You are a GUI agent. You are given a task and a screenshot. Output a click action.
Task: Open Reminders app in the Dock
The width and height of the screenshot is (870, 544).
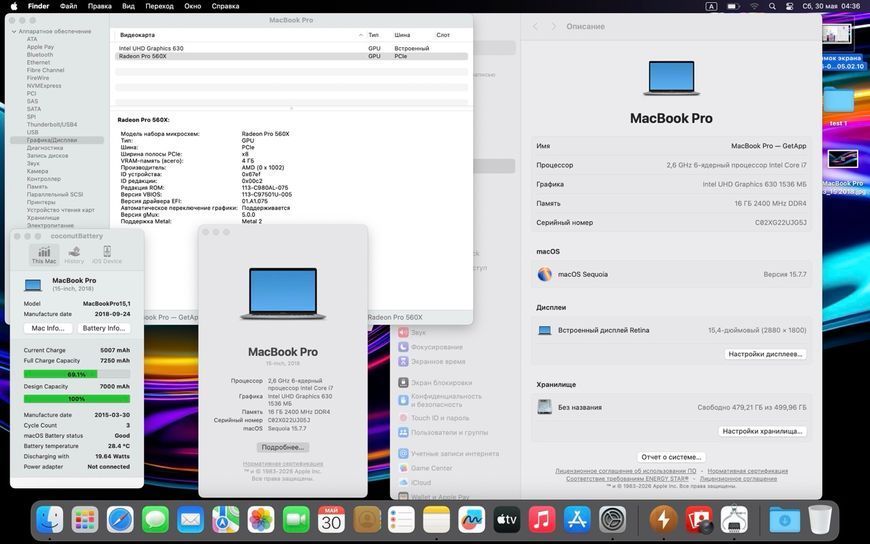point(401,520)
